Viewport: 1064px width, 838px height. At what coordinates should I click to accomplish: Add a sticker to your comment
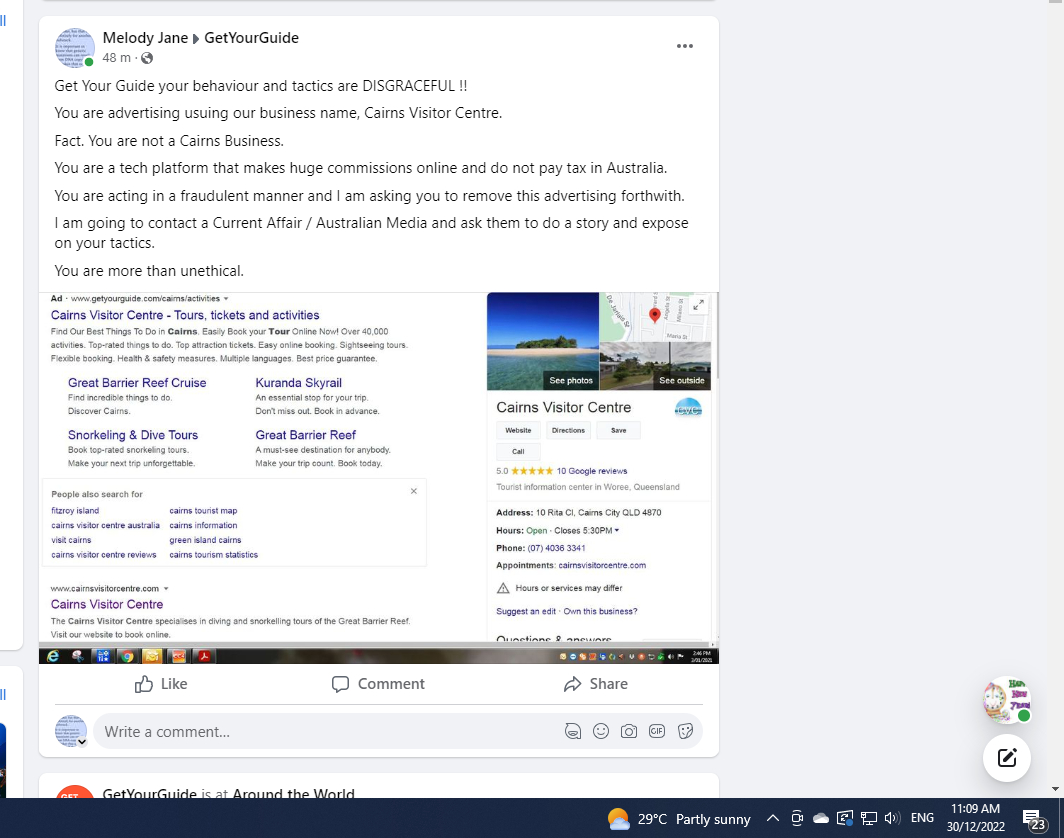click(x=686, y=731)
